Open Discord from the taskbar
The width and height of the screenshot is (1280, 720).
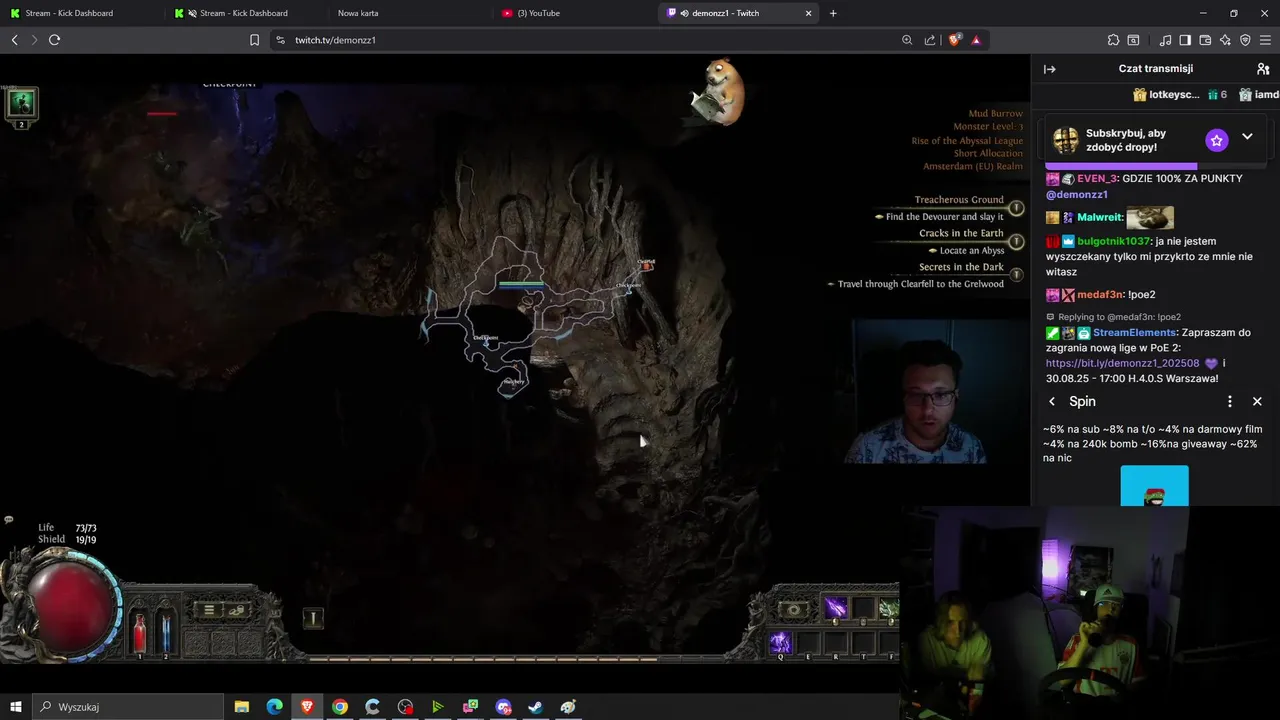[x=503, y=707]
